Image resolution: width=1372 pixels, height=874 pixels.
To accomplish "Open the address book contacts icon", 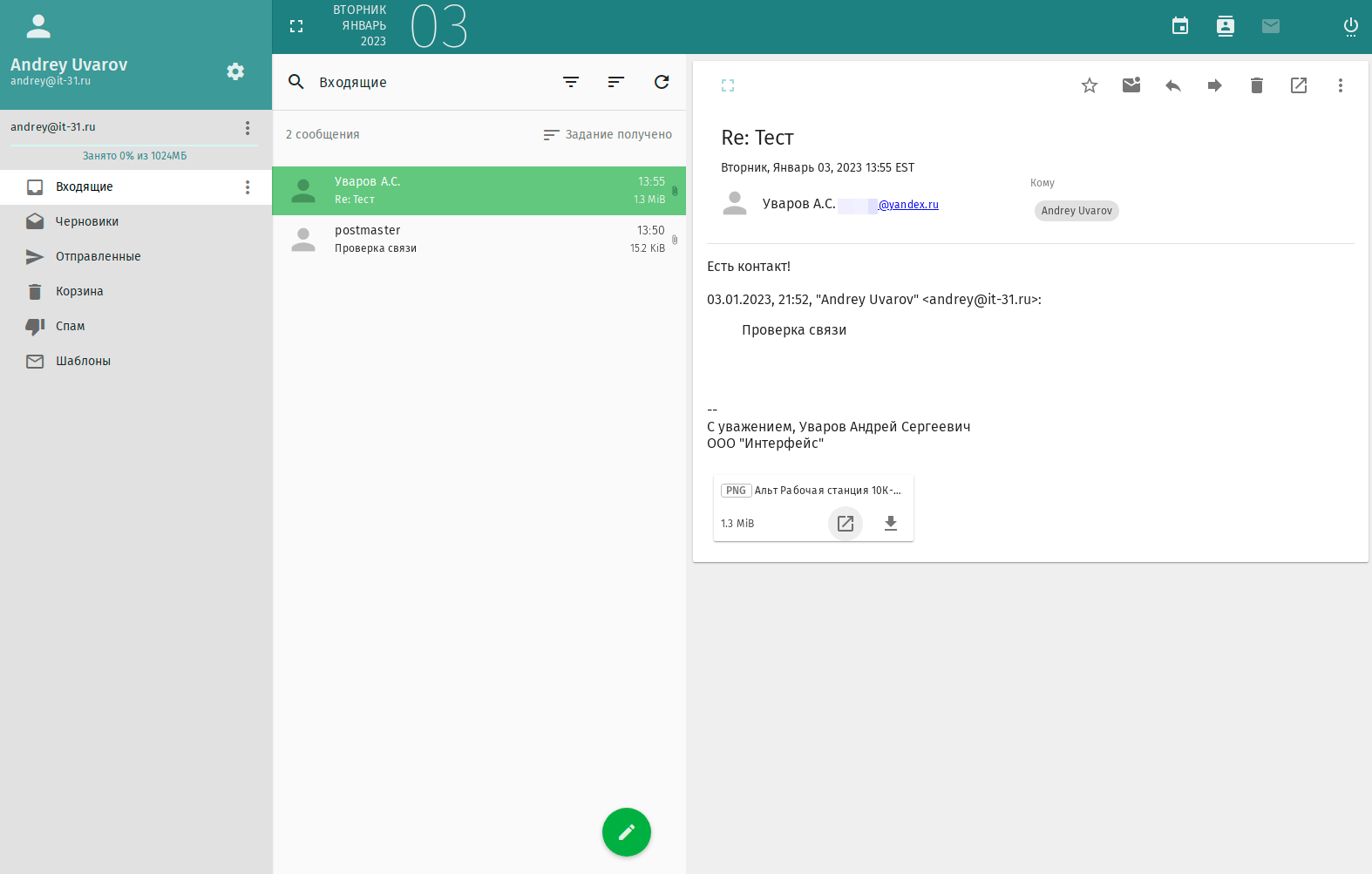I will point(1226,26).
